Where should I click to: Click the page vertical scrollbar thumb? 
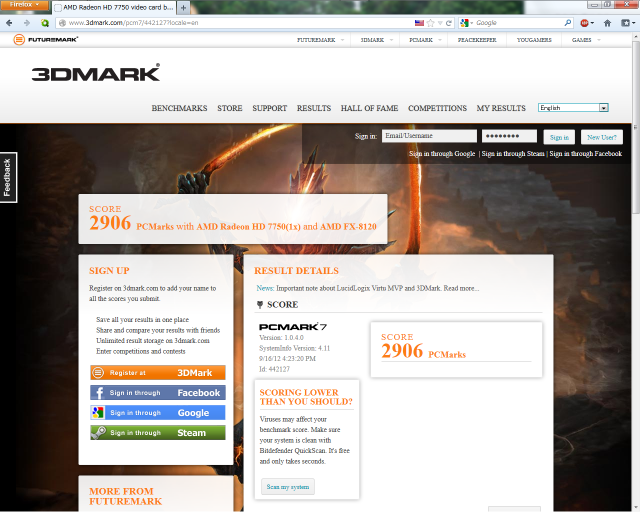click(636, 127)
